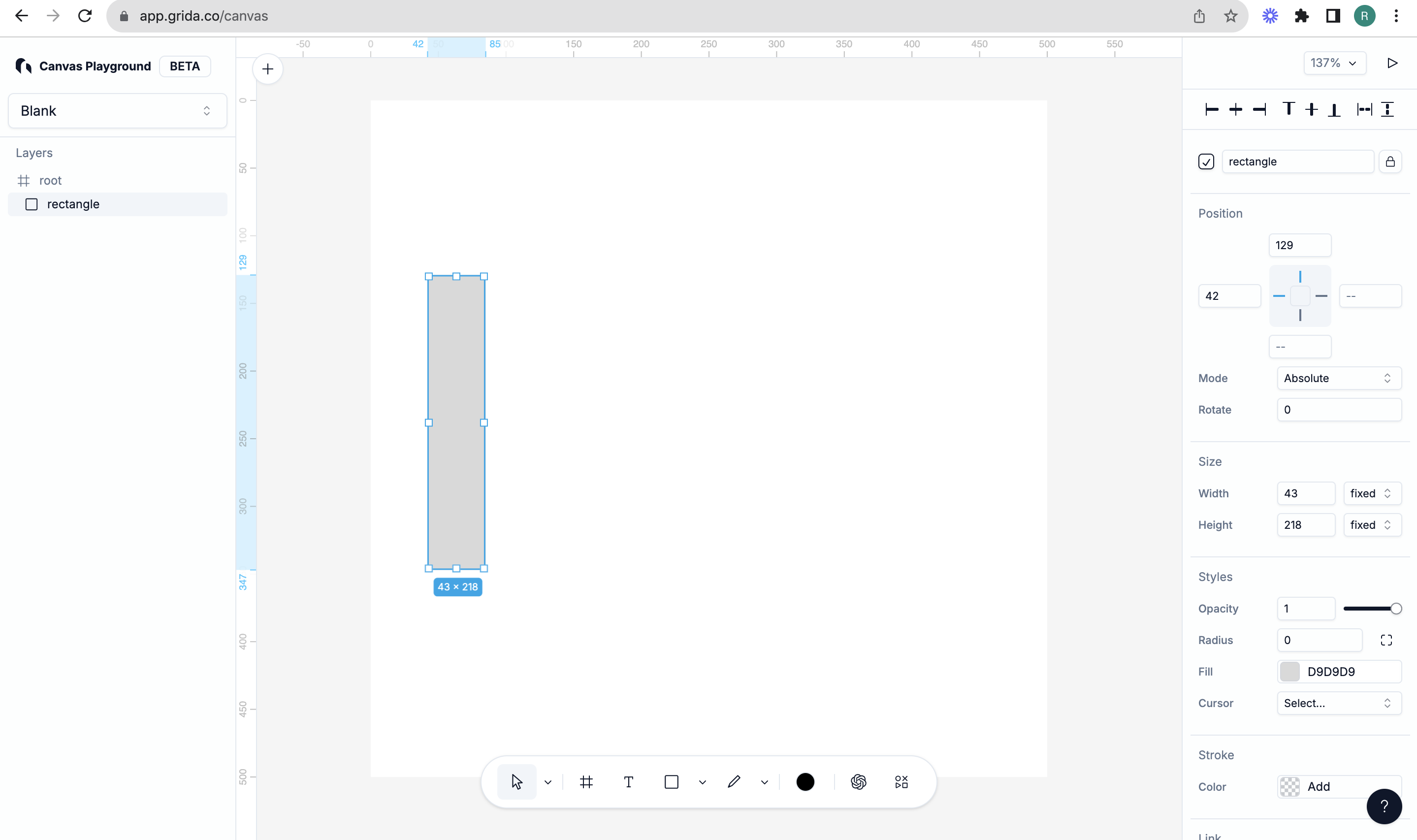Click the align left icon
Image resolution: width=1417 pixels, height=840 pixels.
tap(1212, 109)
